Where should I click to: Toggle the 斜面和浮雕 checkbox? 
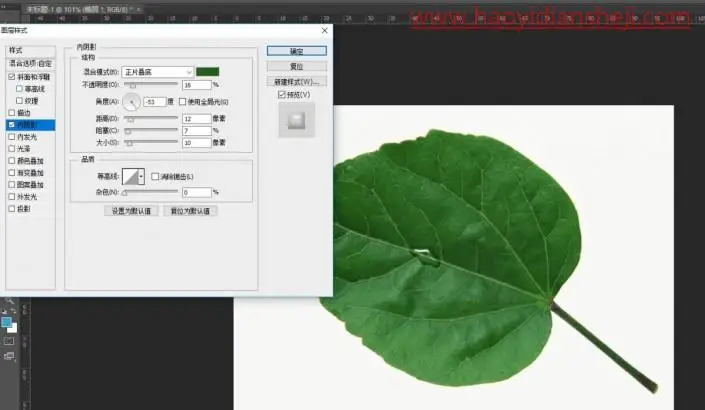click(12, 77)
